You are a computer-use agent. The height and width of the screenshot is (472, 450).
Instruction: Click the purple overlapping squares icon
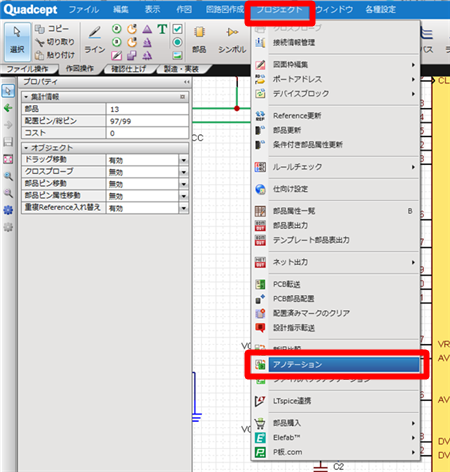(x=132, y=55)
